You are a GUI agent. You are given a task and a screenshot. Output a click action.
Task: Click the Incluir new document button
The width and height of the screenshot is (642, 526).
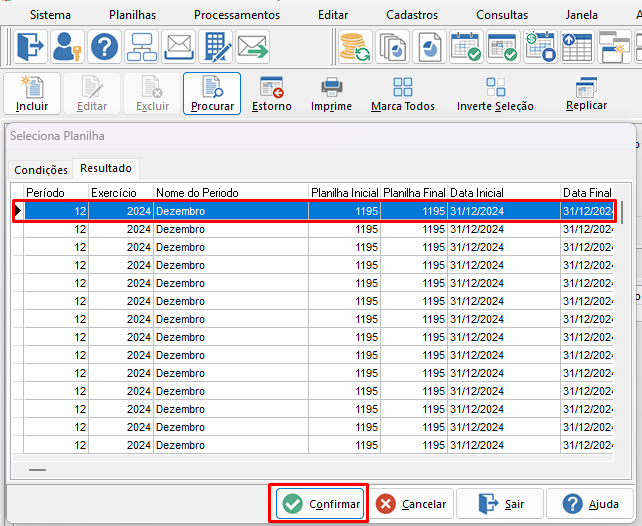pos(32,93)
